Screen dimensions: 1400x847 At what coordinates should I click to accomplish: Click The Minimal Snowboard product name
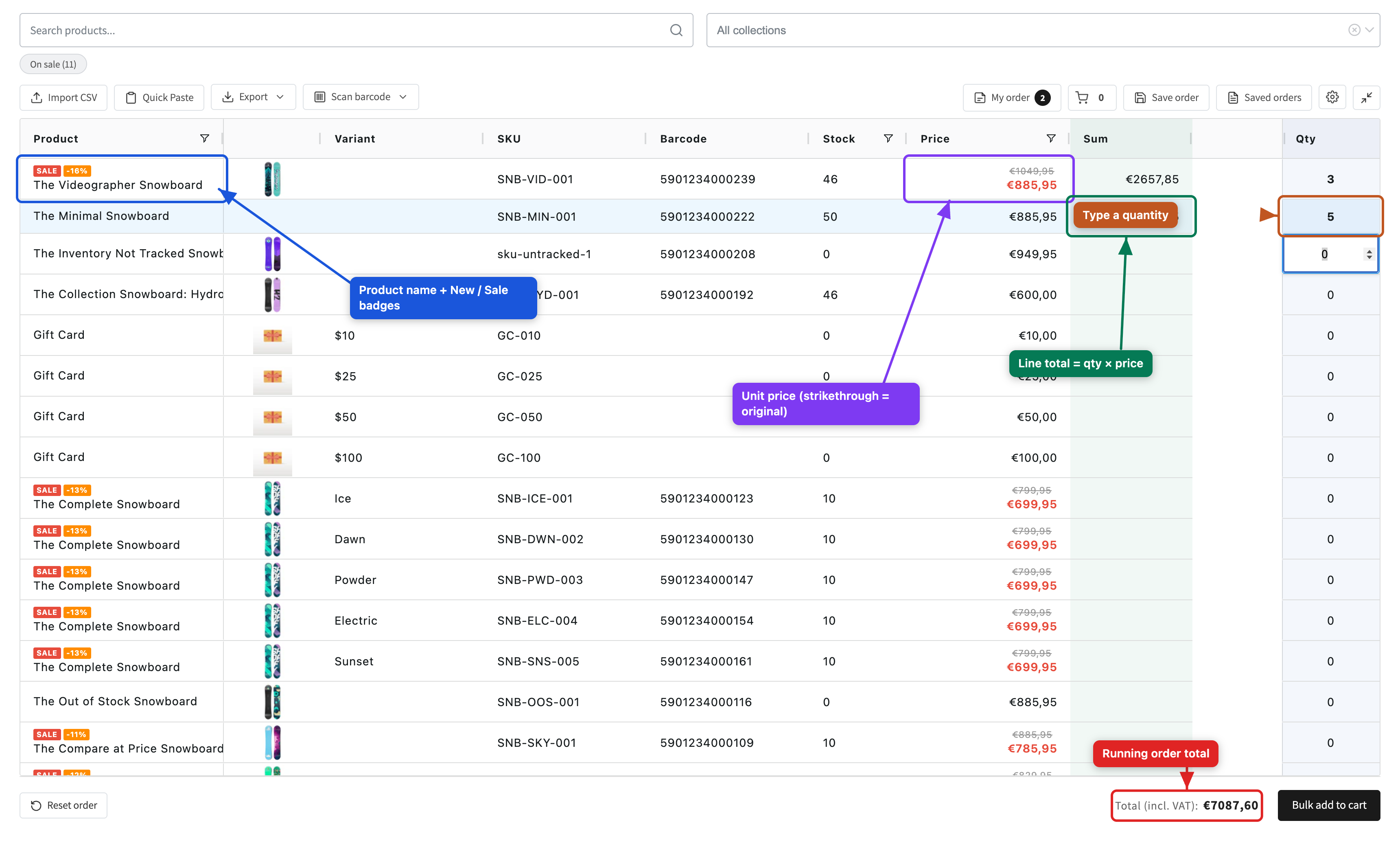point(101,216)
